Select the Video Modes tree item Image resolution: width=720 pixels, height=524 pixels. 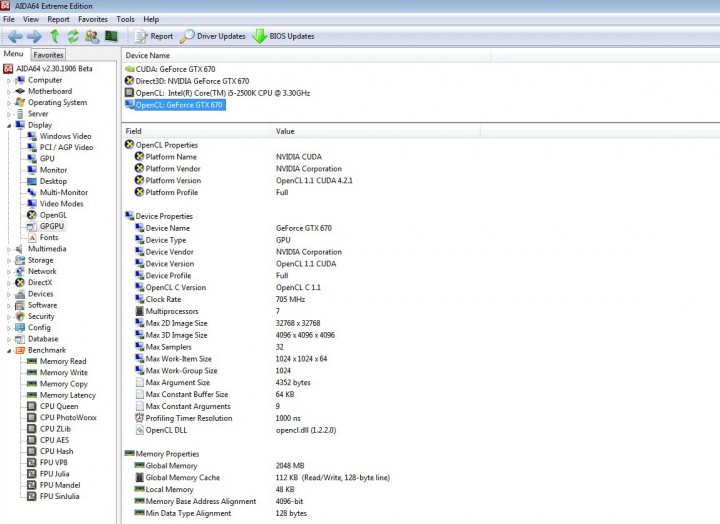tap(62, 203)
